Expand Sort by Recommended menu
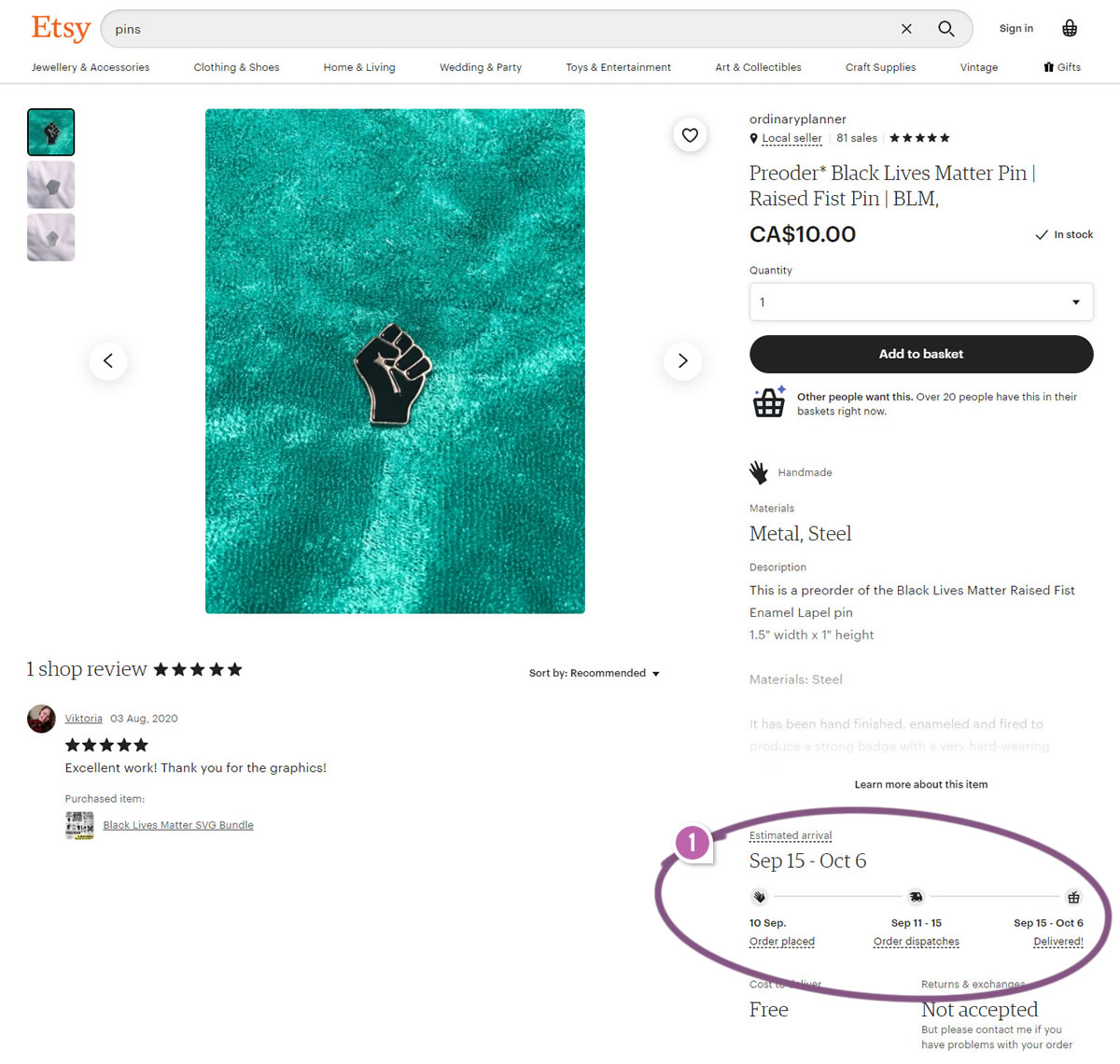The image size is (1120, 1064). (x=595, y=673)
